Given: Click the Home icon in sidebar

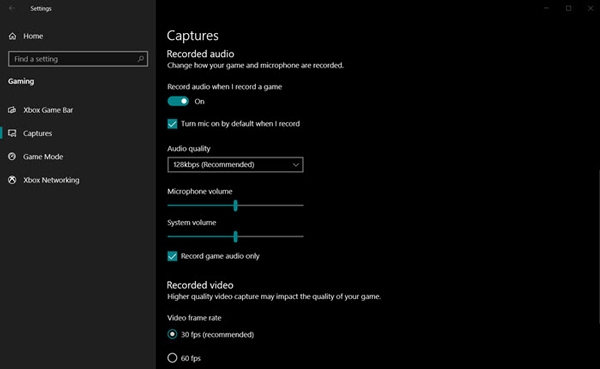Looking at the screenshot, I should click(12, 36).
